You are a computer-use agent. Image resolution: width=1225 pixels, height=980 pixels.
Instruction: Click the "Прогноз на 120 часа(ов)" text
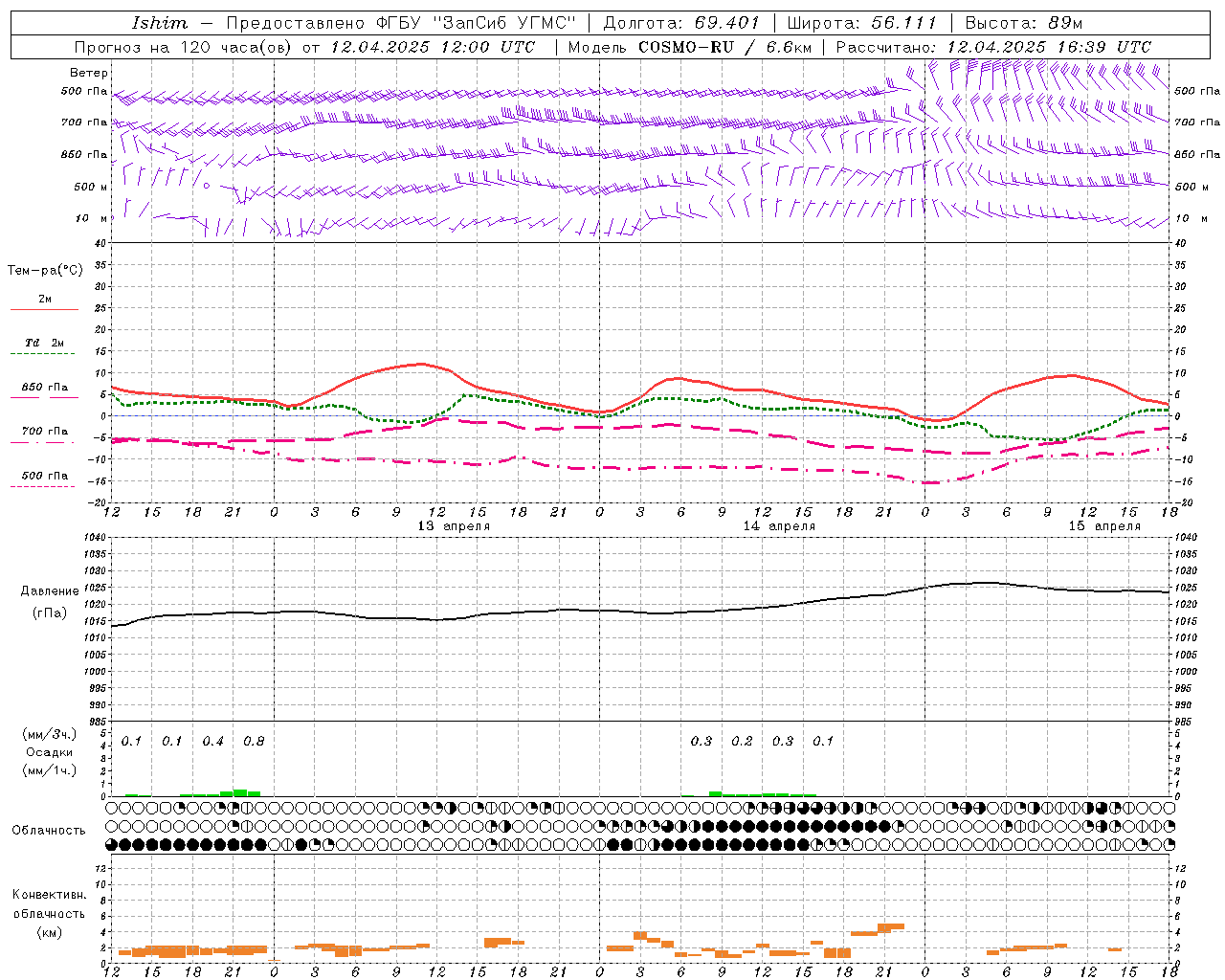pos(184,47)
